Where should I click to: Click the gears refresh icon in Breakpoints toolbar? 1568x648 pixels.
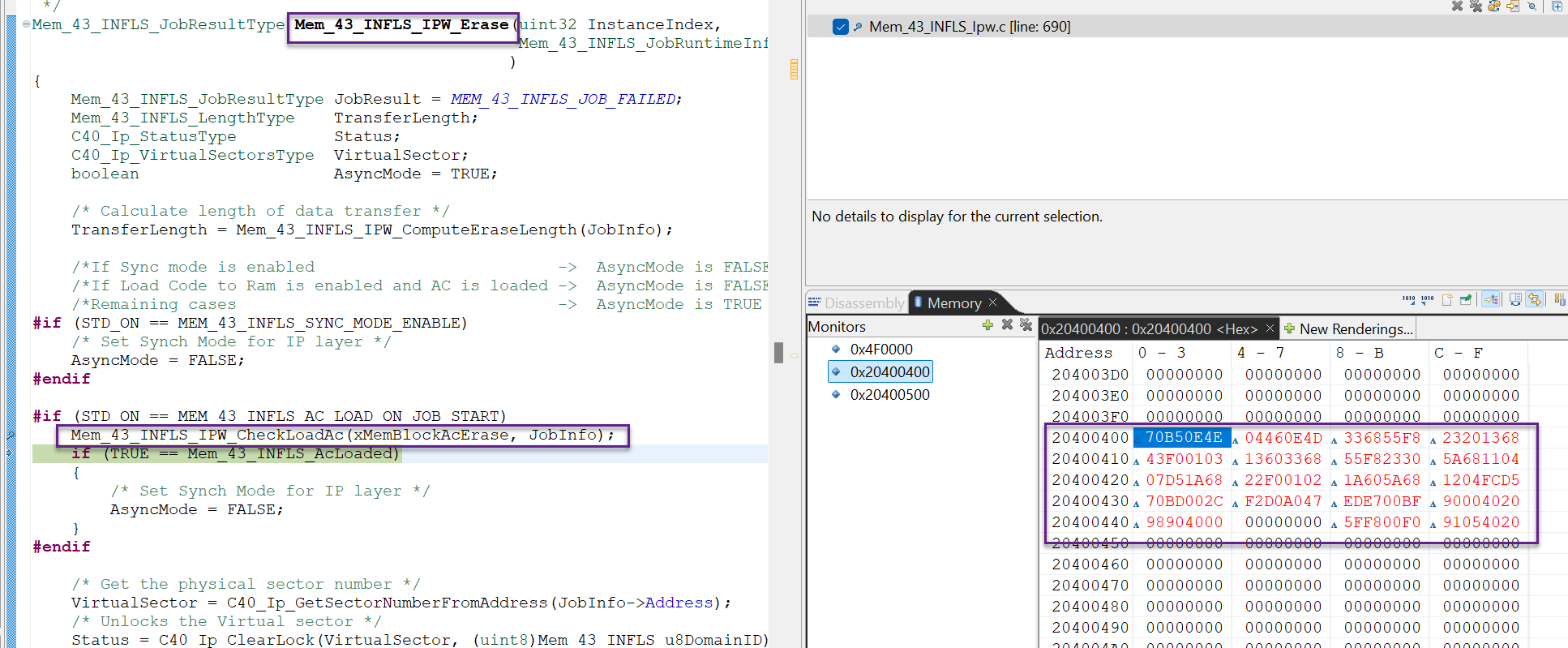pos(1494,6)
